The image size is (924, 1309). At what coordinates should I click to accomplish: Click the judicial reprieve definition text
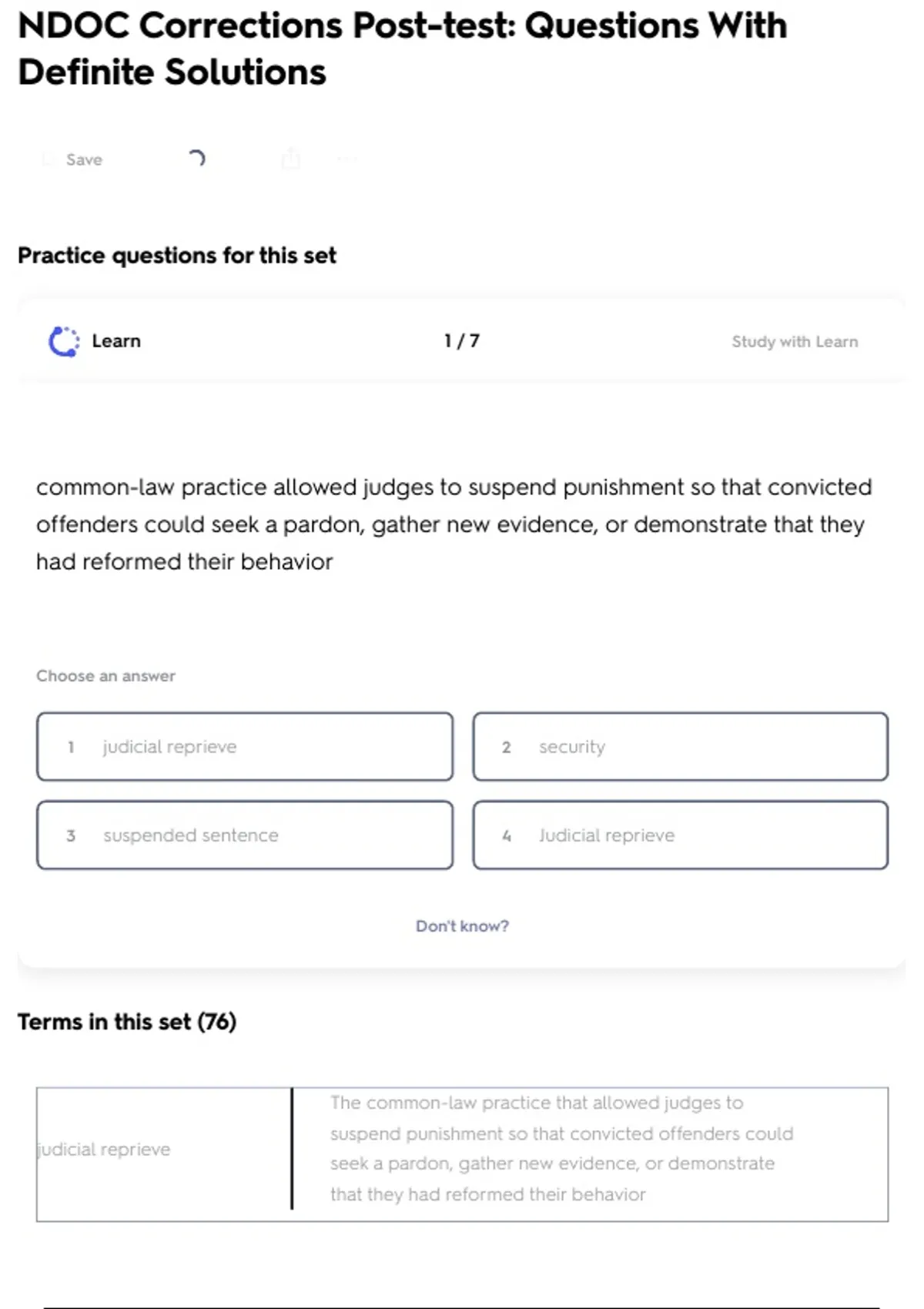point(561,1148)
